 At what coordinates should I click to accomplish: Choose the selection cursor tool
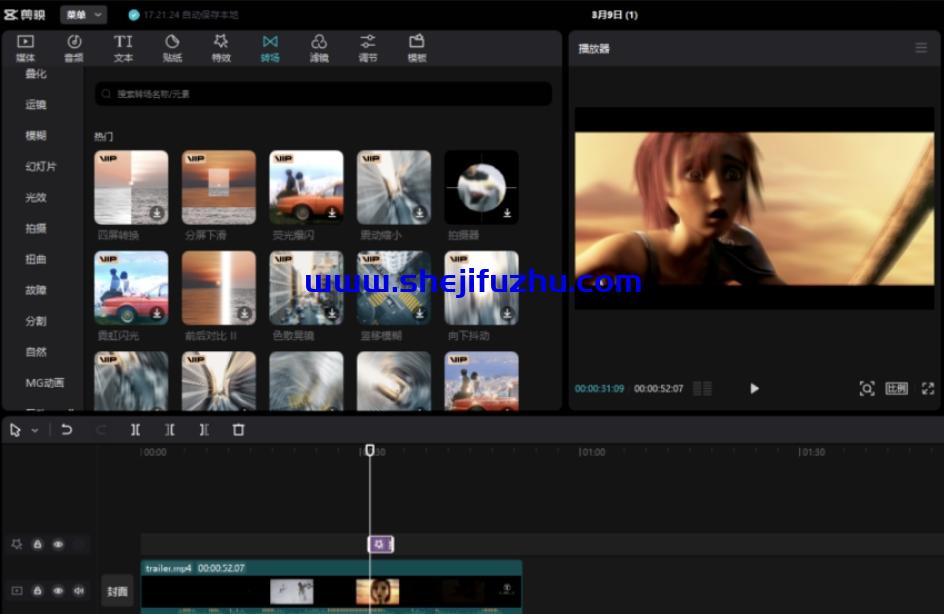(x=15, y=430)
